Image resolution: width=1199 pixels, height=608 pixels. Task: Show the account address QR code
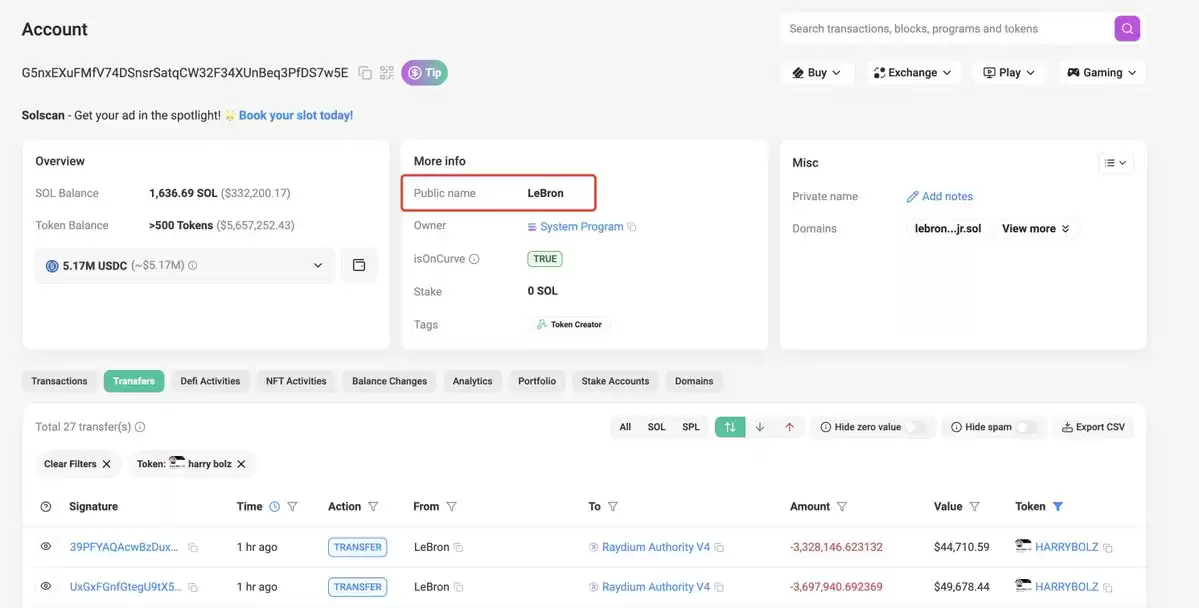coord(387,73)
